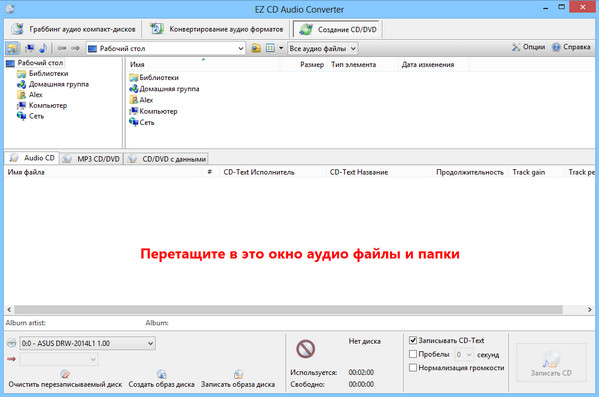Image resolution: width=599 pixels, height=397 pixels.
Task: Toggle Записывать CD-Text checkbox
Action: tap(413, 340)
